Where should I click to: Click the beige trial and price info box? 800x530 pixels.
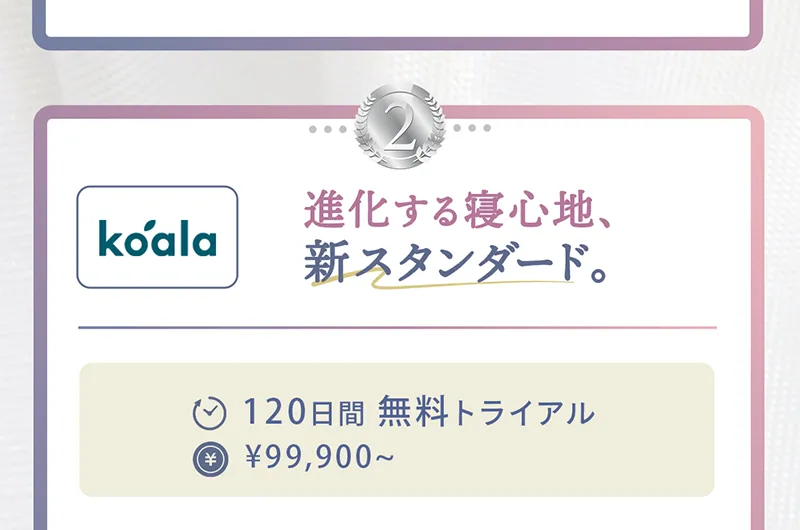tap(396, 430)
